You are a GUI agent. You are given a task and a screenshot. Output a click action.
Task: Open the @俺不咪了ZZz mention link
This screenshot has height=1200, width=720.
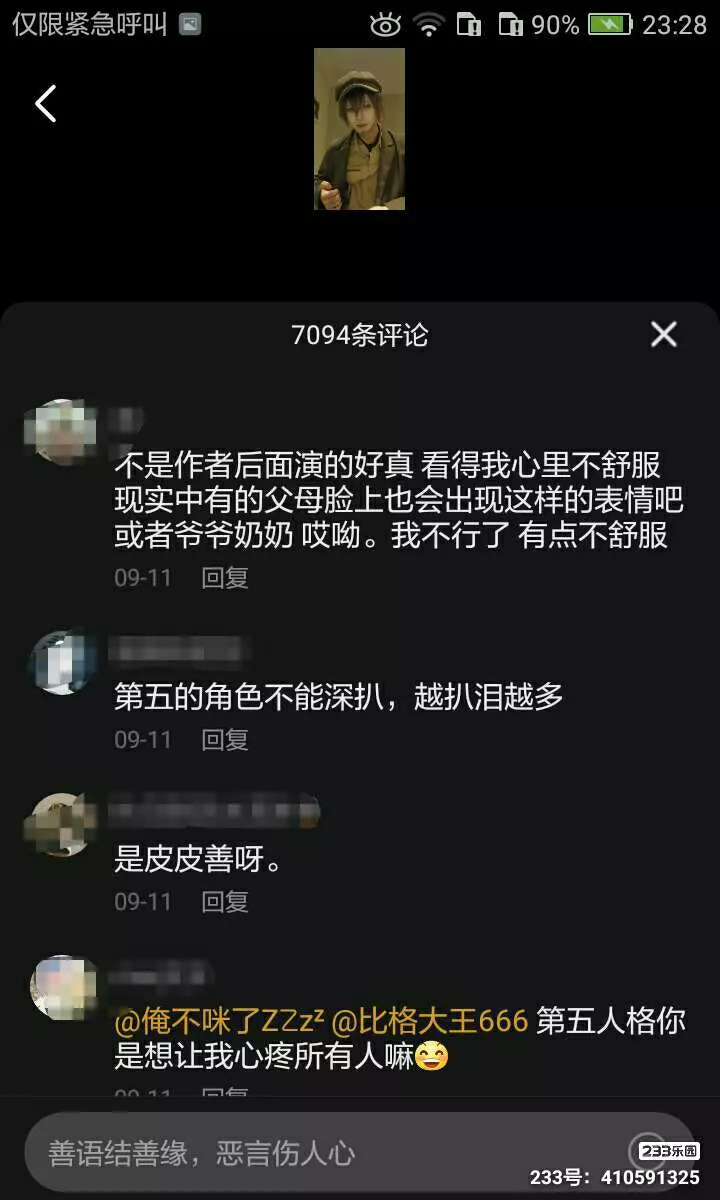(x=218, y=1021)
